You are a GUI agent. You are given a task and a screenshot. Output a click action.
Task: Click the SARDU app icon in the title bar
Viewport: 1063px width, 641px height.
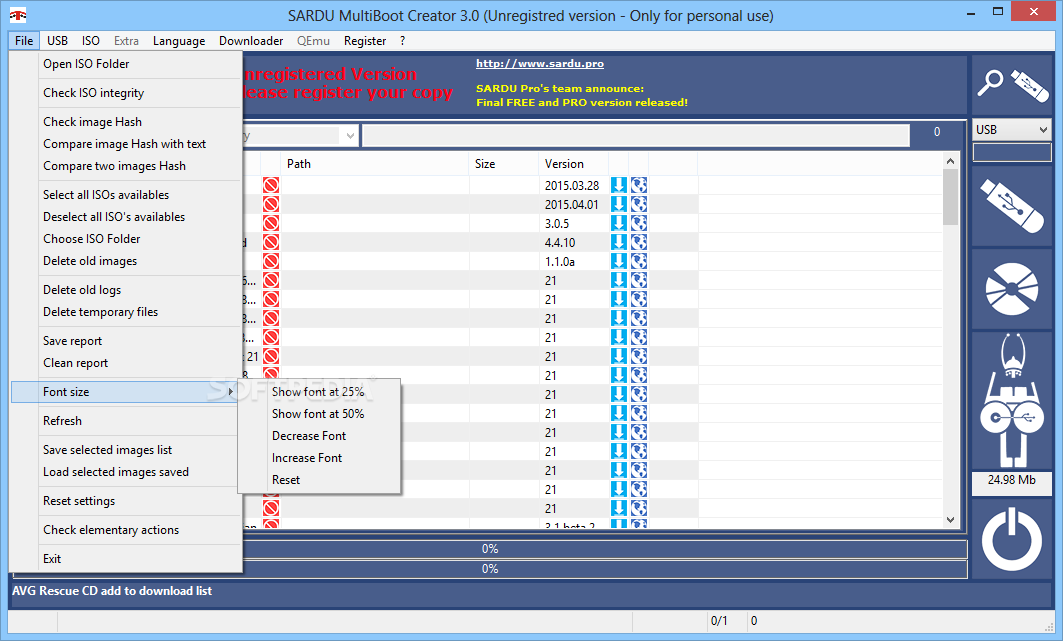pos(18,15)
